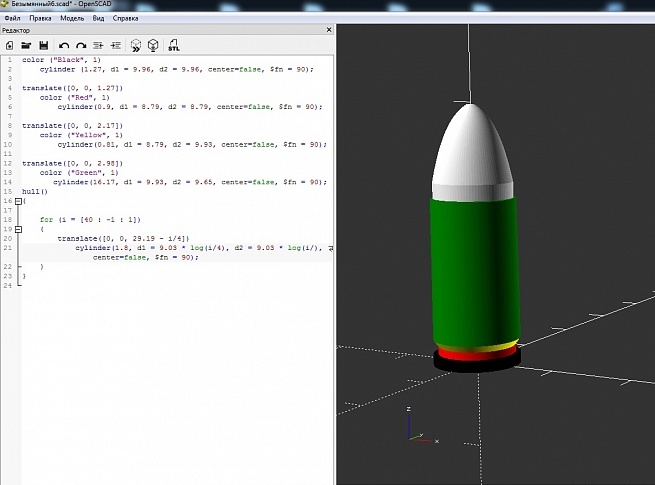Screen dimensions: 655x485
Task: Open the Правка menu
Action: click(x=41, y=18)
